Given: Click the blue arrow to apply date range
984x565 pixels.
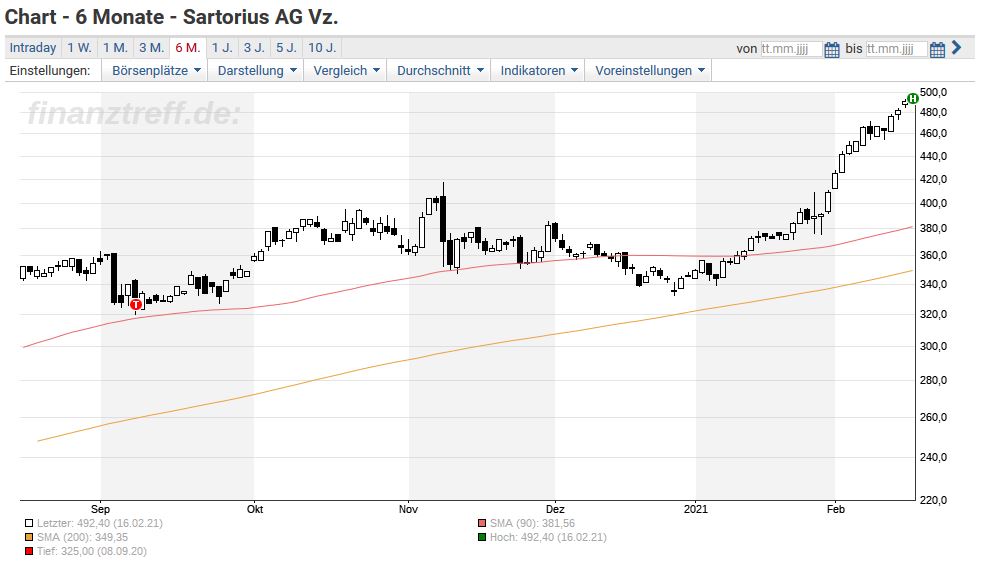Looking at the screenshot, I should pyautogui.click(x=956, y=47).
